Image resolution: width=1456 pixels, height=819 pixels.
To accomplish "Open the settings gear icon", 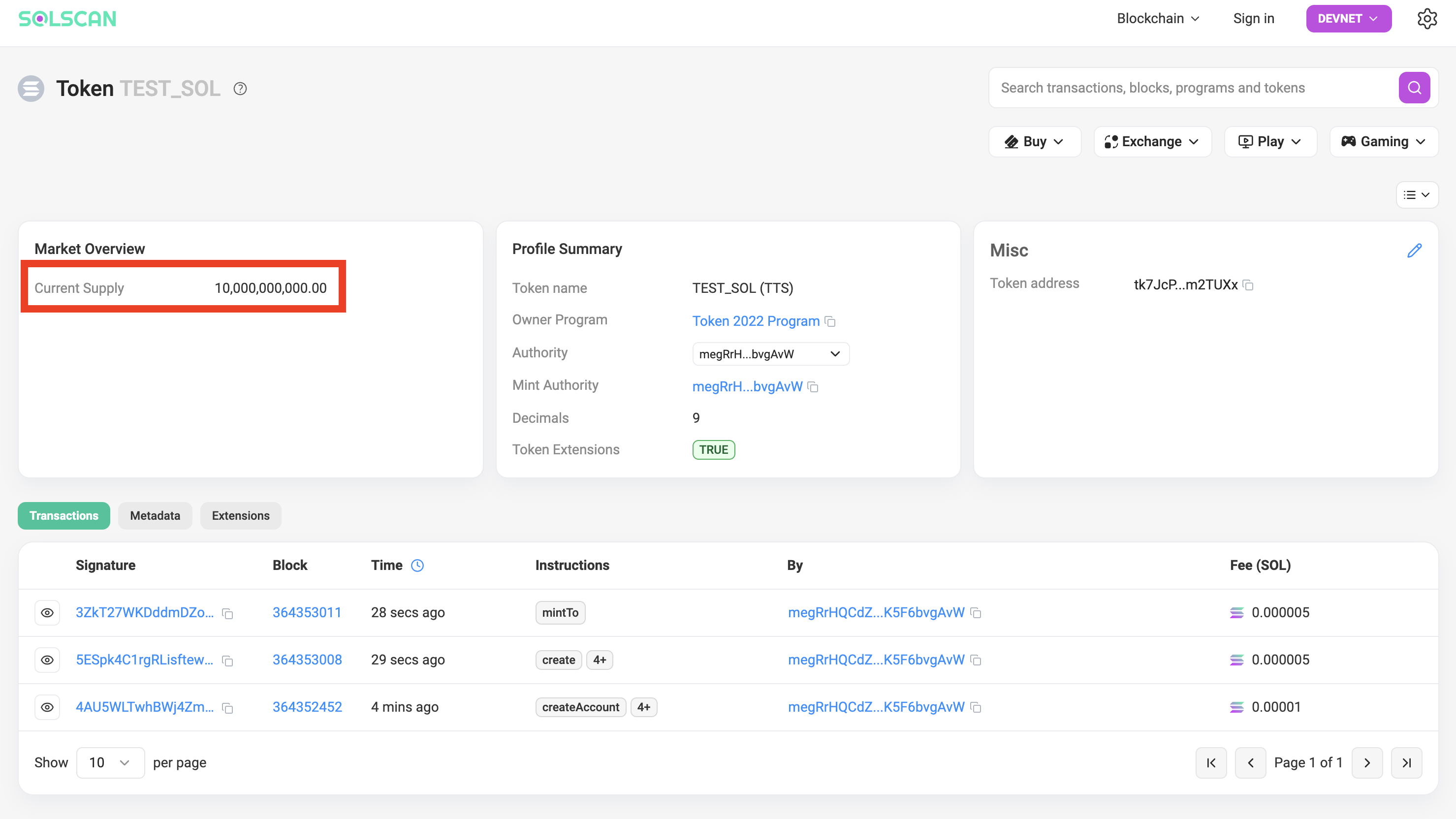I will coord(1426,19).
